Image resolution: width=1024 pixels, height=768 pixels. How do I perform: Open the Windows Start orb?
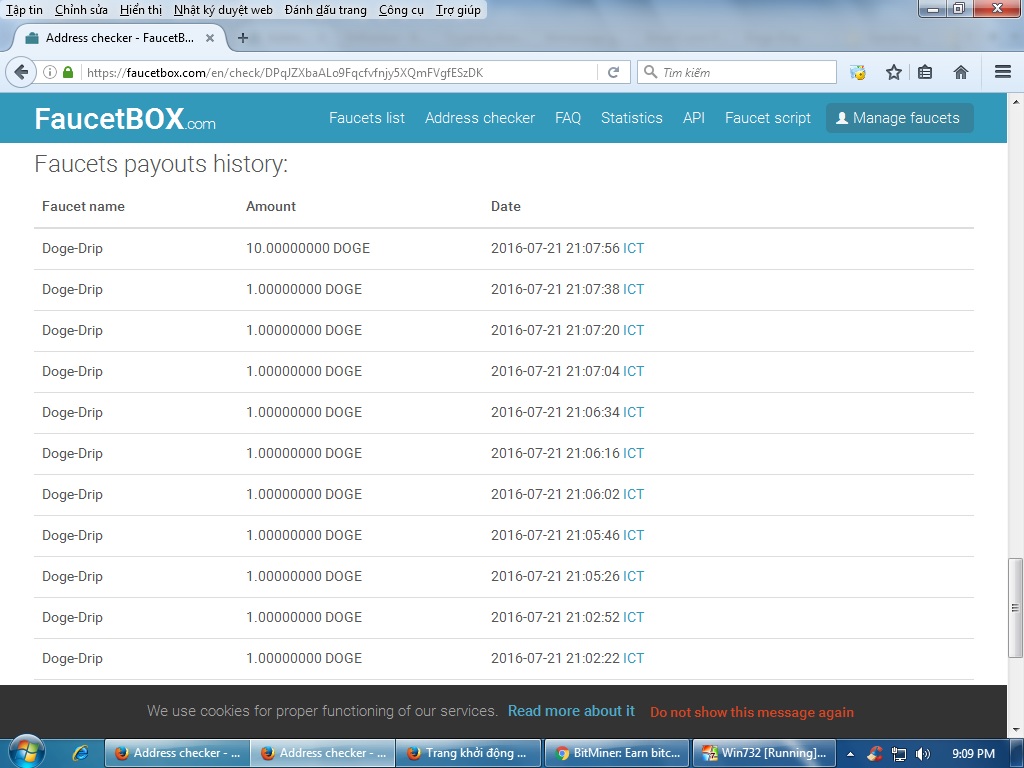point(26,752)
